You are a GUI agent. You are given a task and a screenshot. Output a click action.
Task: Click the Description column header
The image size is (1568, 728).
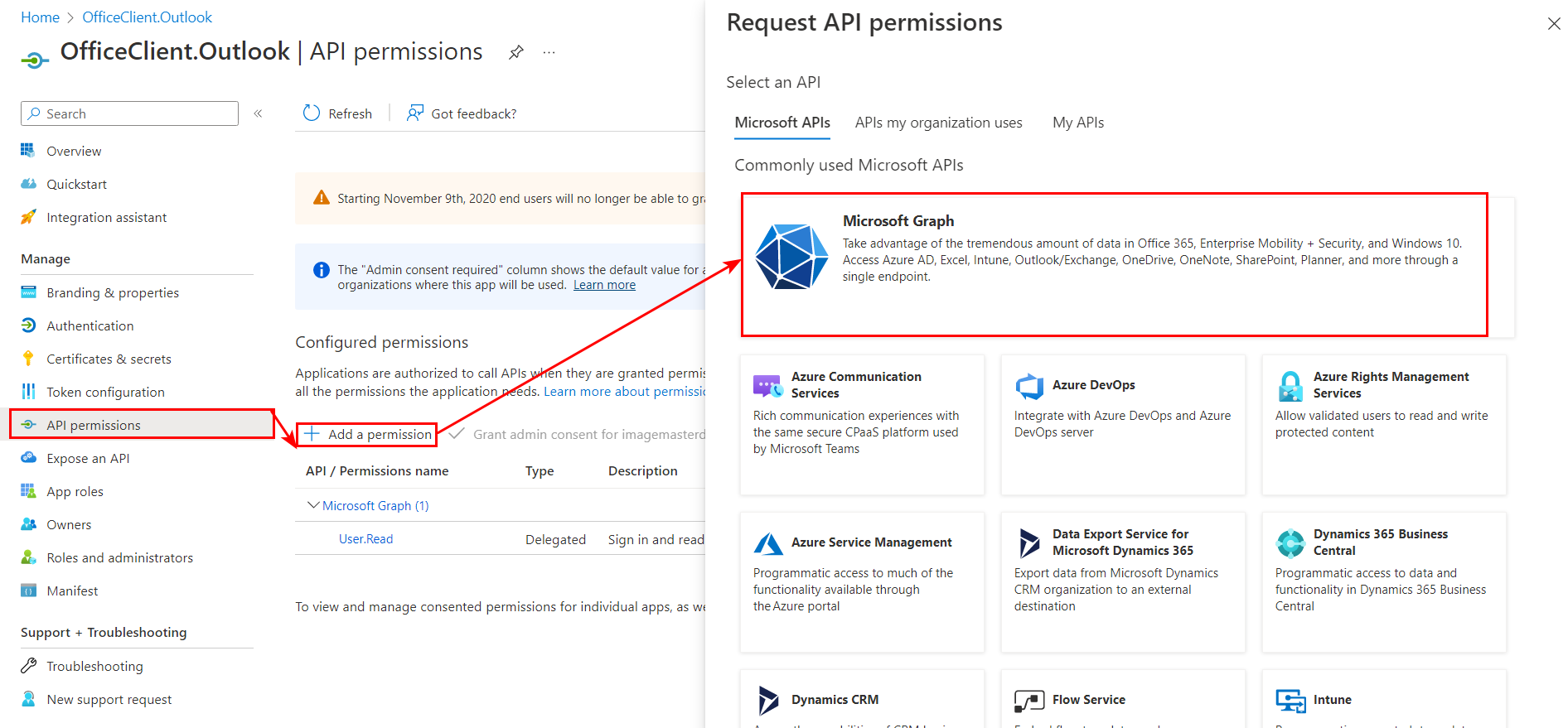click(643, 471)
